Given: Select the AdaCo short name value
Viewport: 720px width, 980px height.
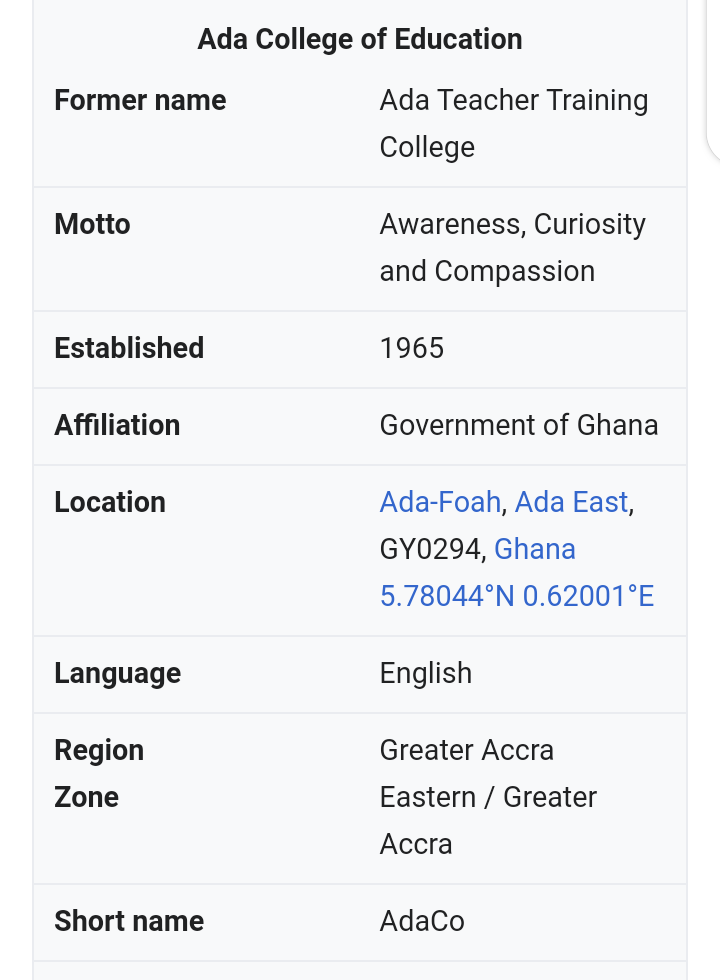Looking at the screenshot, I should tap(422, 921).
